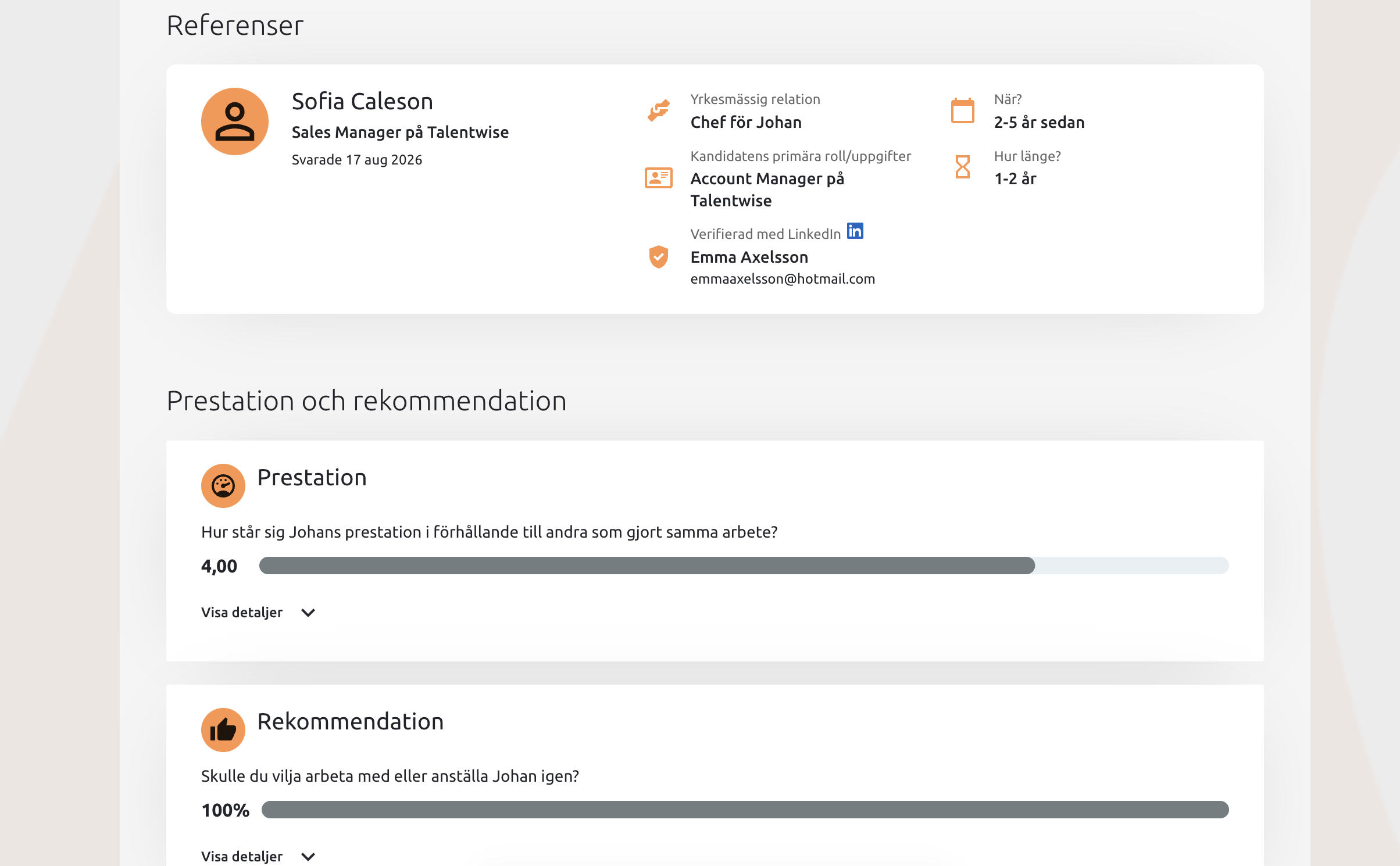Click the Referenser section heading
Screen dimensions: 1400x866
(x=235, y=26)
